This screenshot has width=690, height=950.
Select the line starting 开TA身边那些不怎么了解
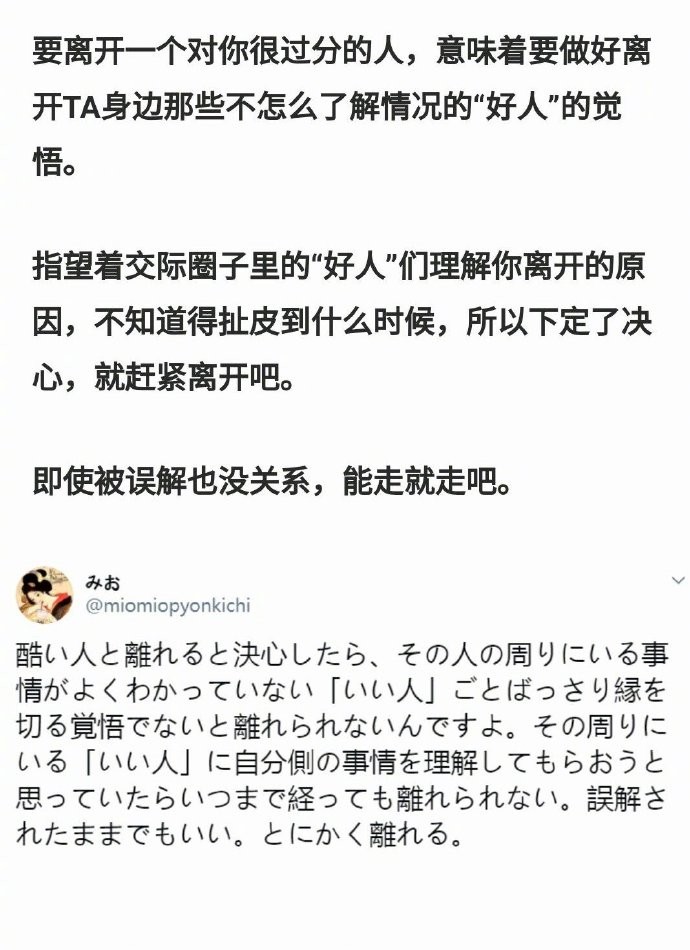(x=327, y=107)
